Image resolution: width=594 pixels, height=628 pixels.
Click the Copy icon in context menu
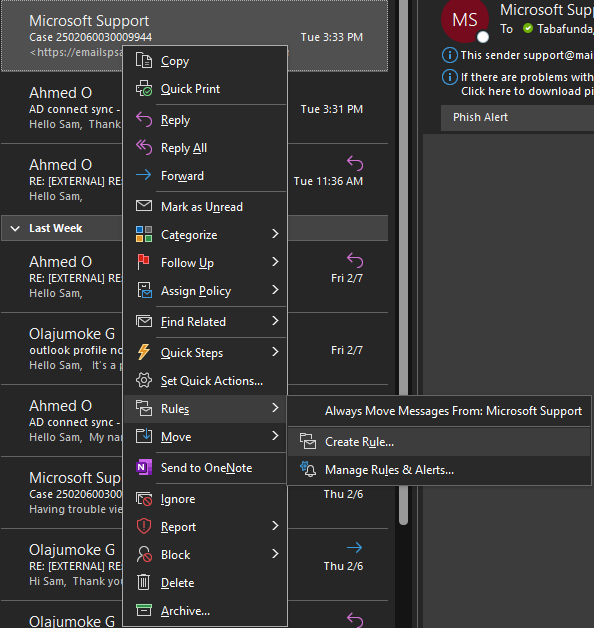coord(144,61)
